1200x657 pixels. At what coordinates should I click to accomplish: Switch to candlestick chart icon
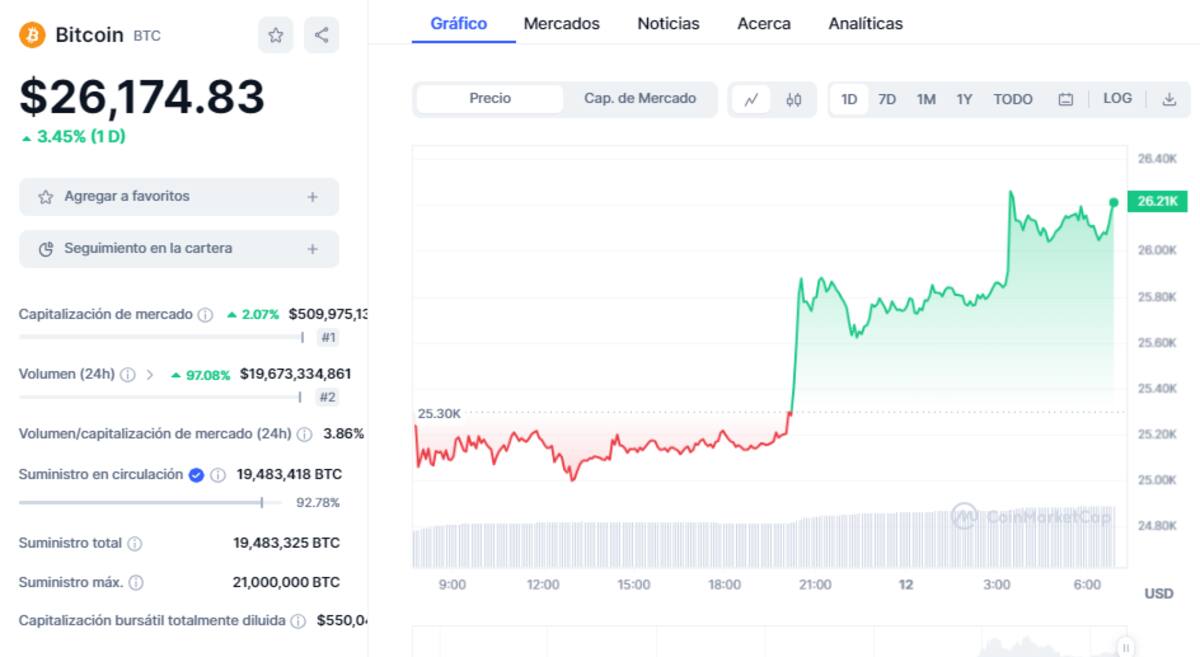tap(794, 99)
